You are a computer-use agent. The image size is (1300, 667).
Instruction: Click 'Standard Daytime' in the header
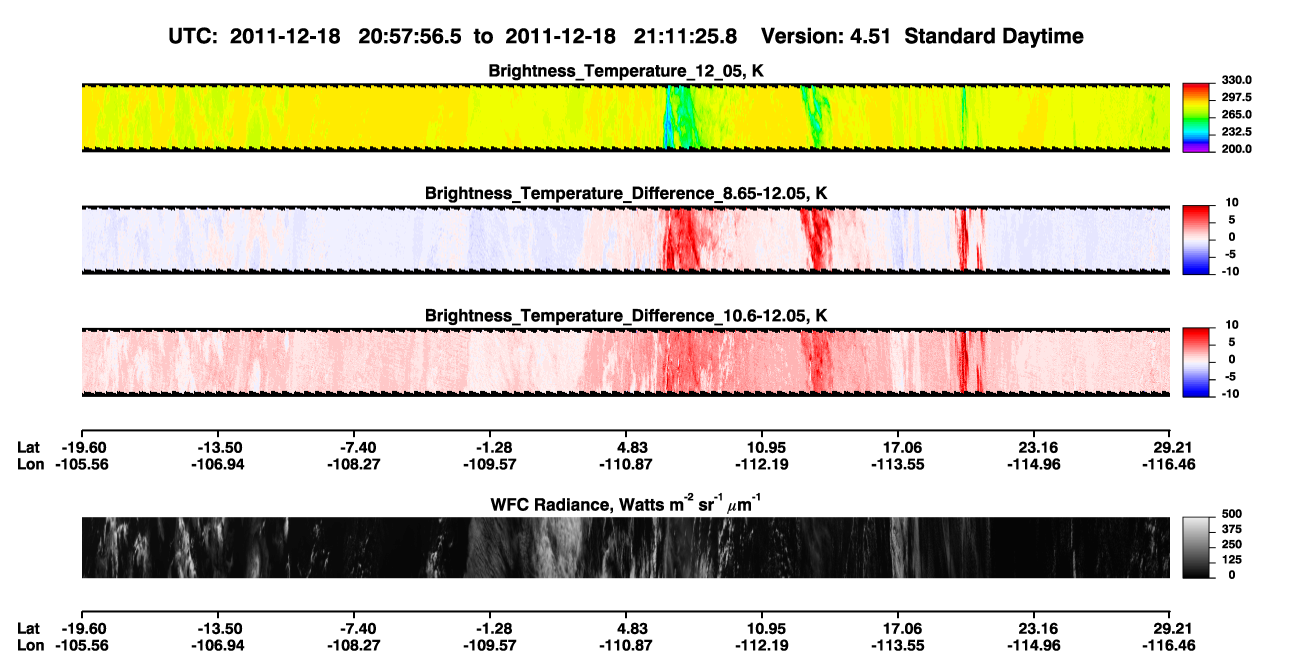[x=996, y=36]
